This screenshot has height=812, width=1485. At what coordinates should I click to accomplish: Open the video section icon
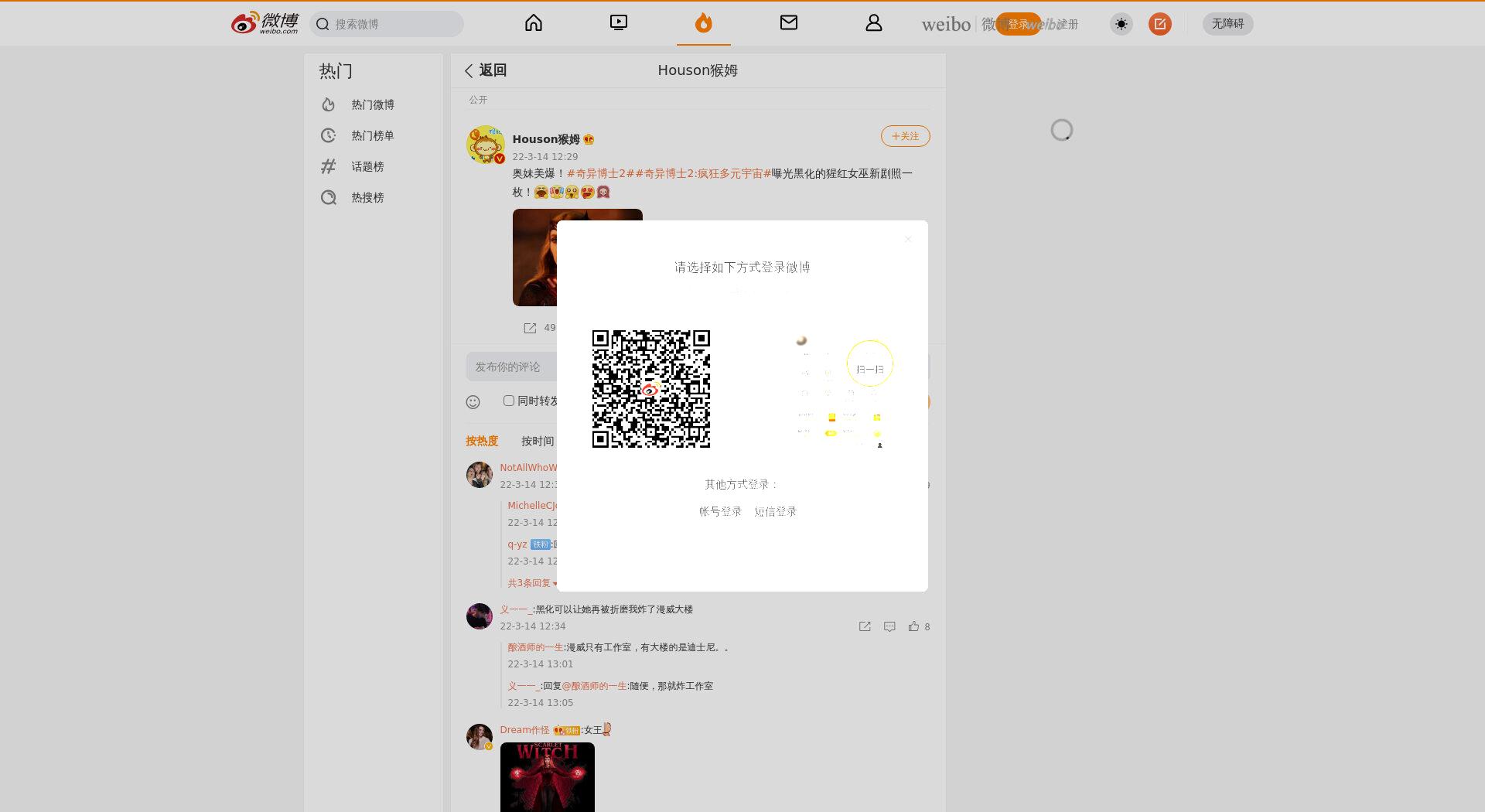pyautogui.click(x=619, y=23)
